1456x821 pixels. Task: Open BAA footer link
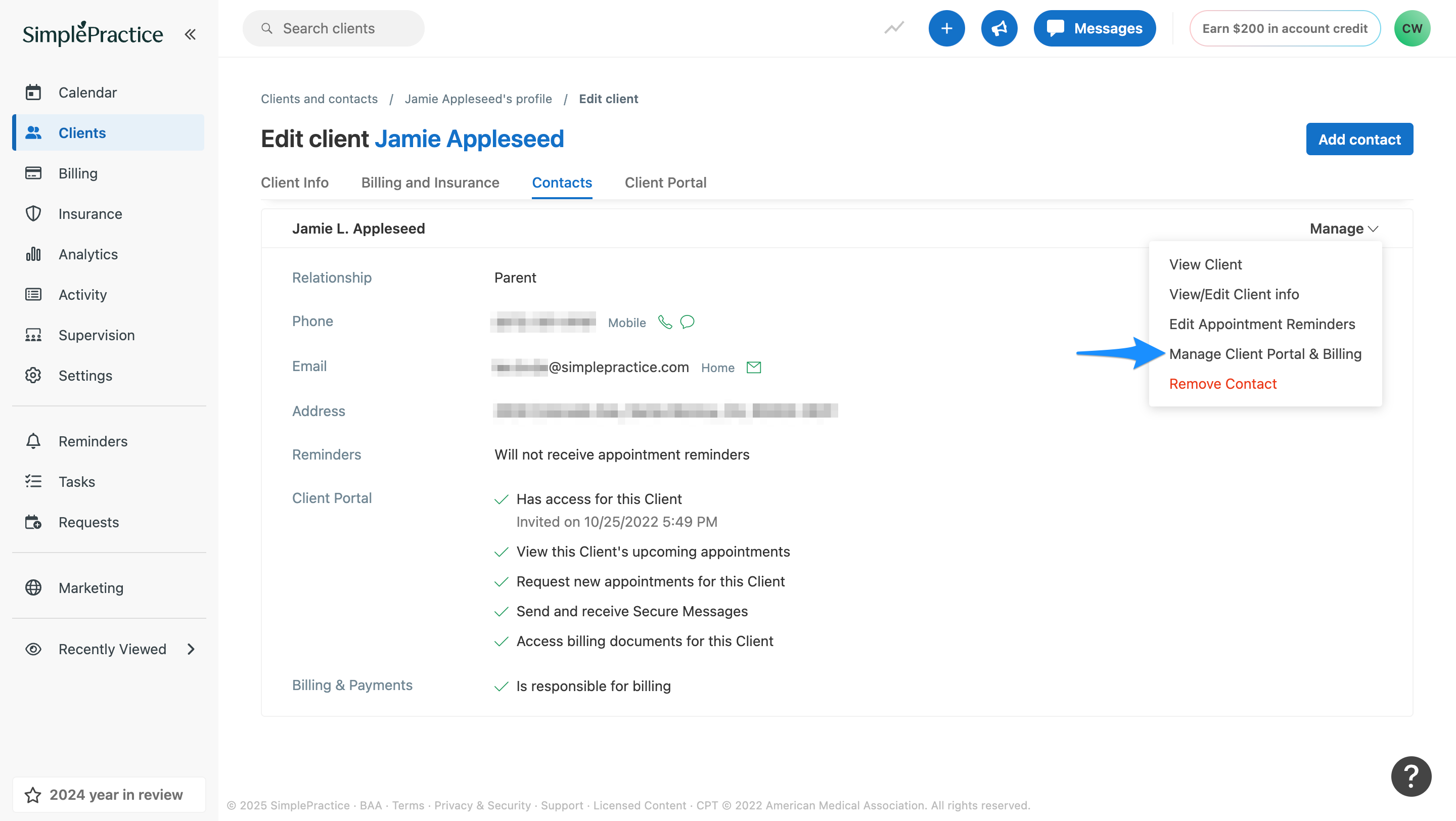pos(371,805)
